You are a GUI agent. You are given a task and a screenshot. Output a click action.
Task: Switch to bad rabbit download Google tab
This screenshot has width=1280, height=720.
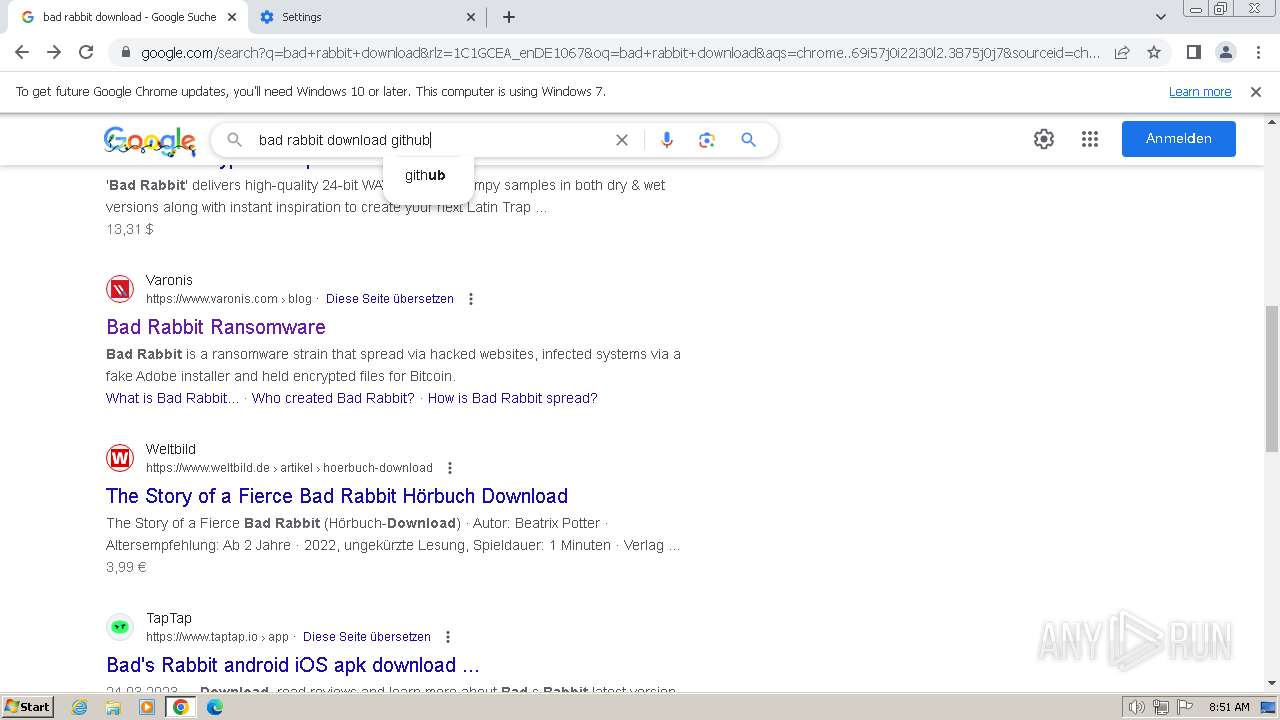click(128, 17)
